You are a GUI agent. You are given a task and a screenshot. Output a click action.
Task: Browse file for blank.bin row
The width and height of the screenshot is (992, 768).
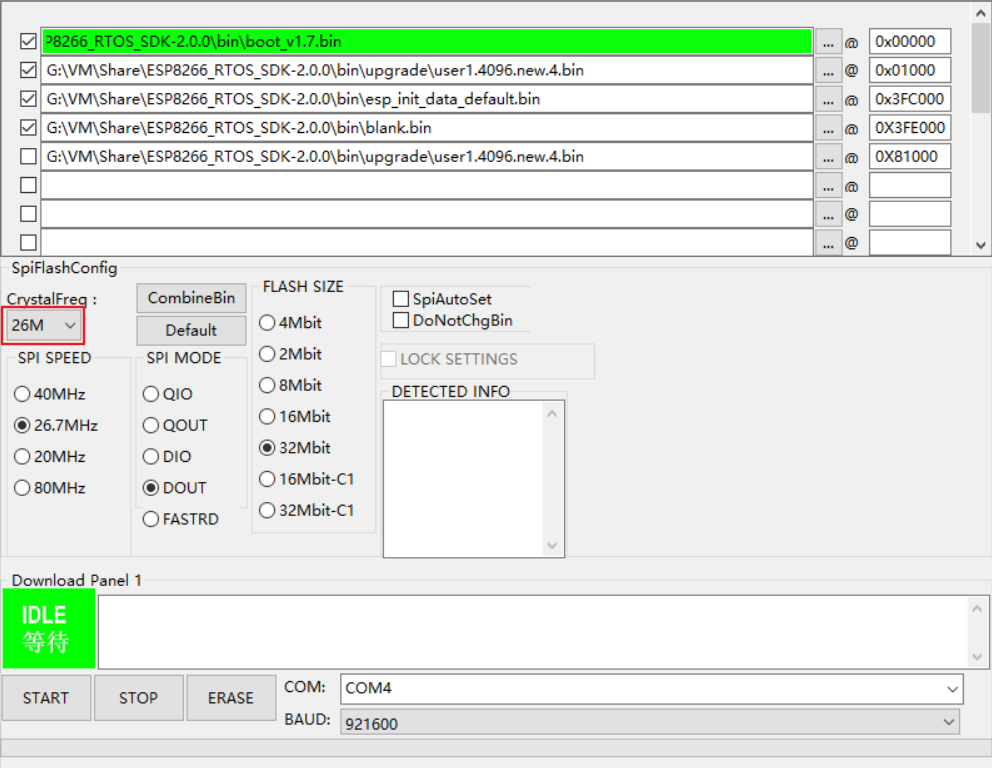[828, 128]
